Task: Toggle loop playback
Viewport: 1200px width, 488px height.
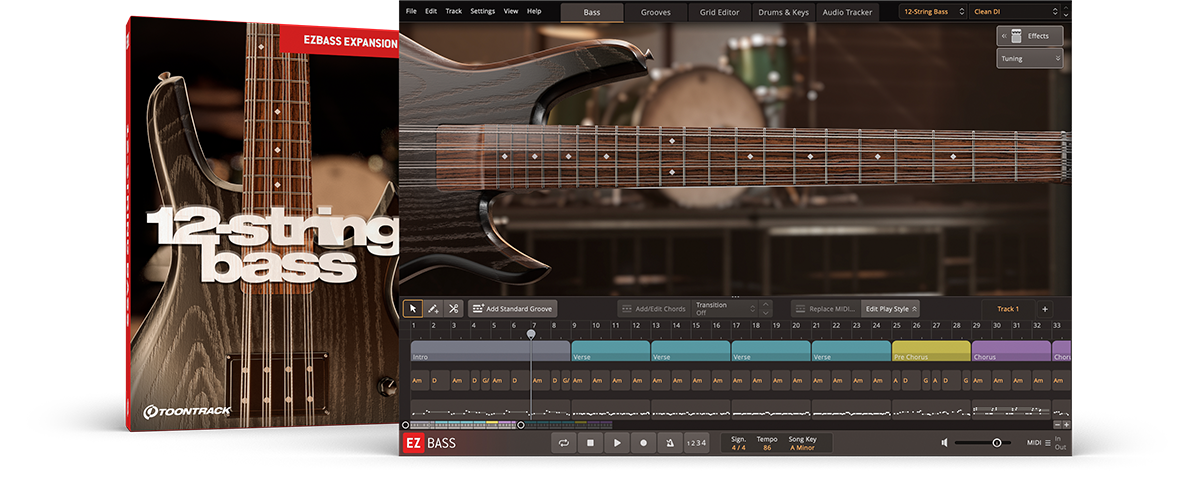Action: 564,442
